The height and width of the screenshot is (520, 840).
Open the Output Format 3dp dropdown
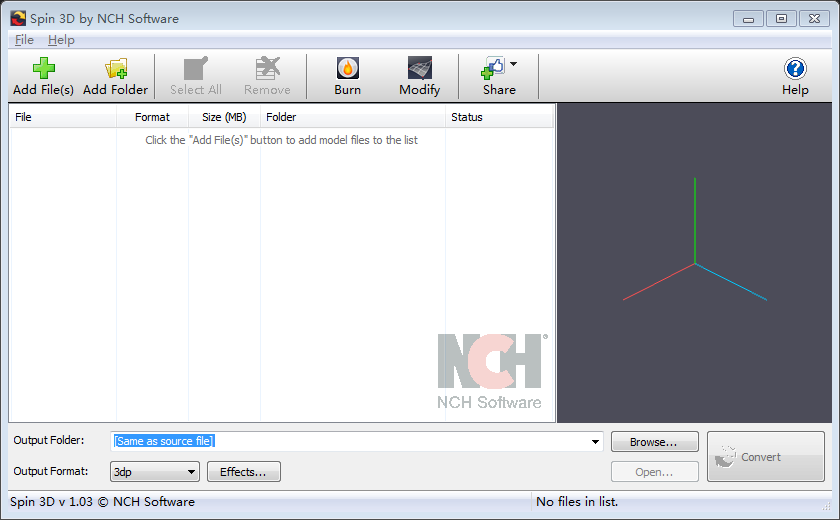pyautogui.click(x=155, y=472)
